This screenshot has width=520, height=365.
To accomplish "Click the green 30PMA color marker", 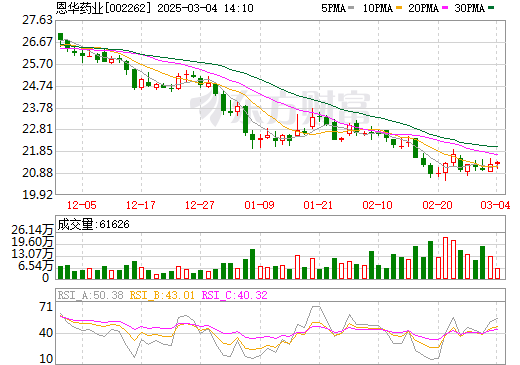I will (x=491, y=8).
